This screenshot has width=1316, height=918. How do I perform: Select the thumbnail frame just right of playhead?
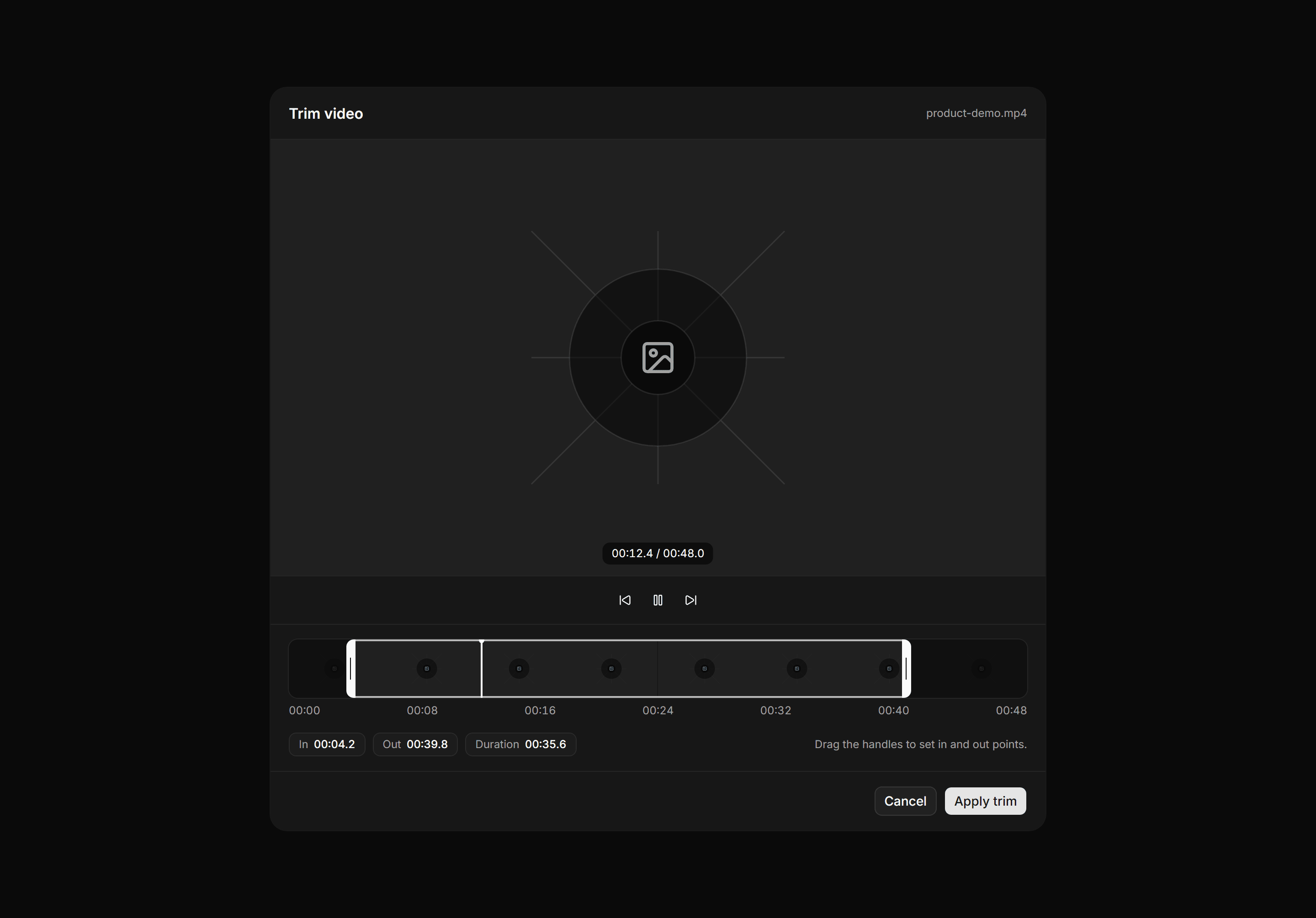click(519, 668)
